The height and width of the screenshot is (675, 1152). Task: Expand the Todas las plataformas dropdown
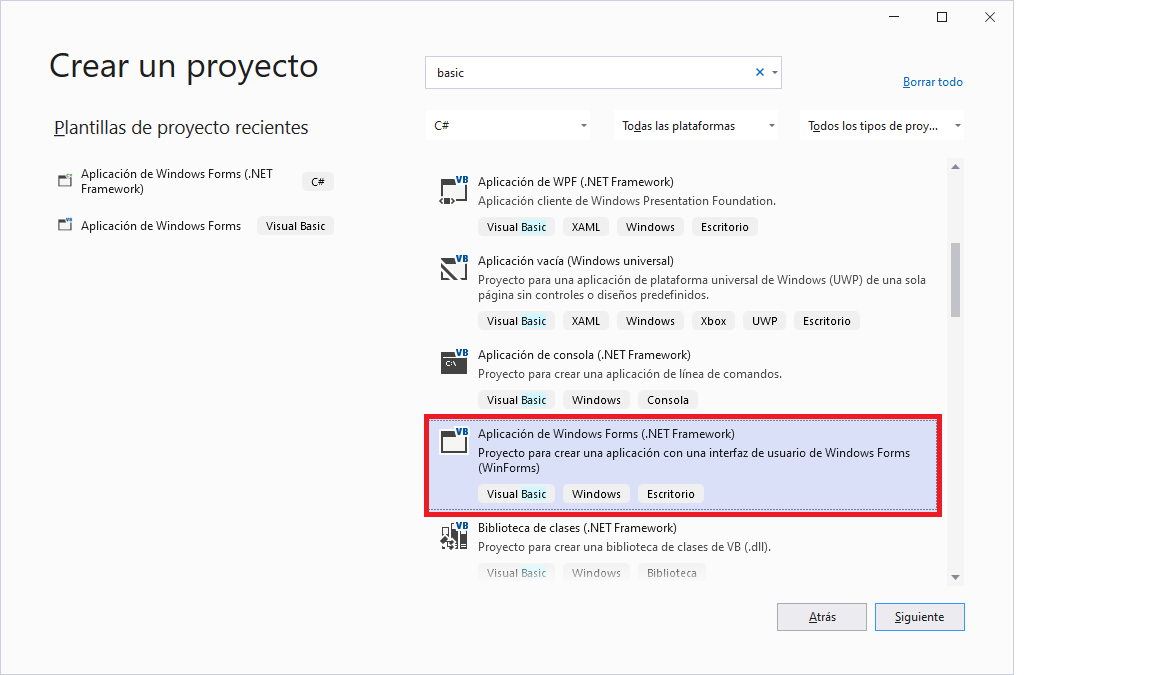tap(696, 124)
